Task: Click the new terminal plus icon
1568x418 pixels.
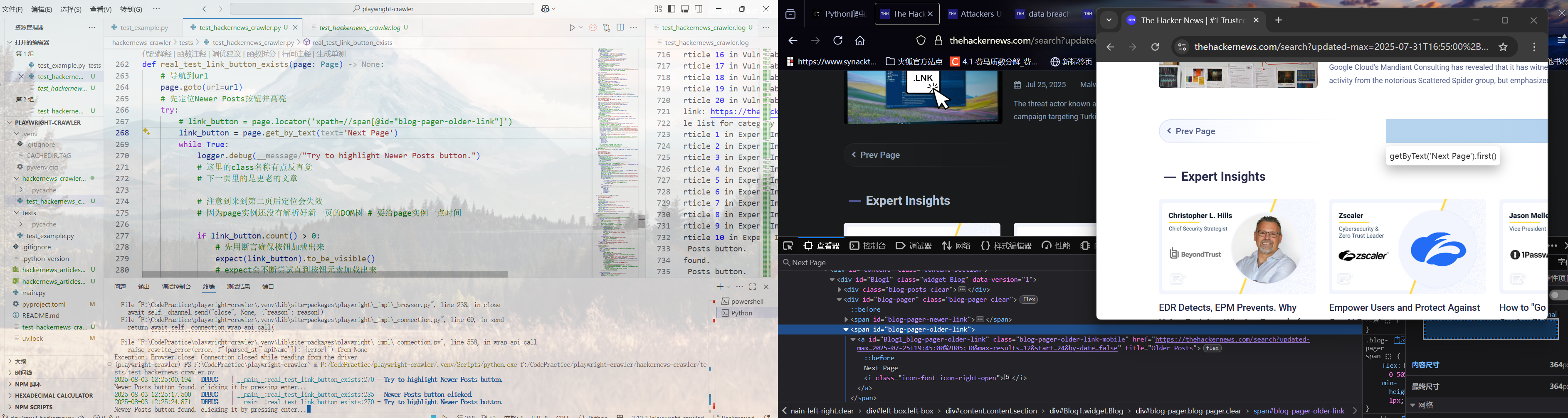Action: click(719, 287)
